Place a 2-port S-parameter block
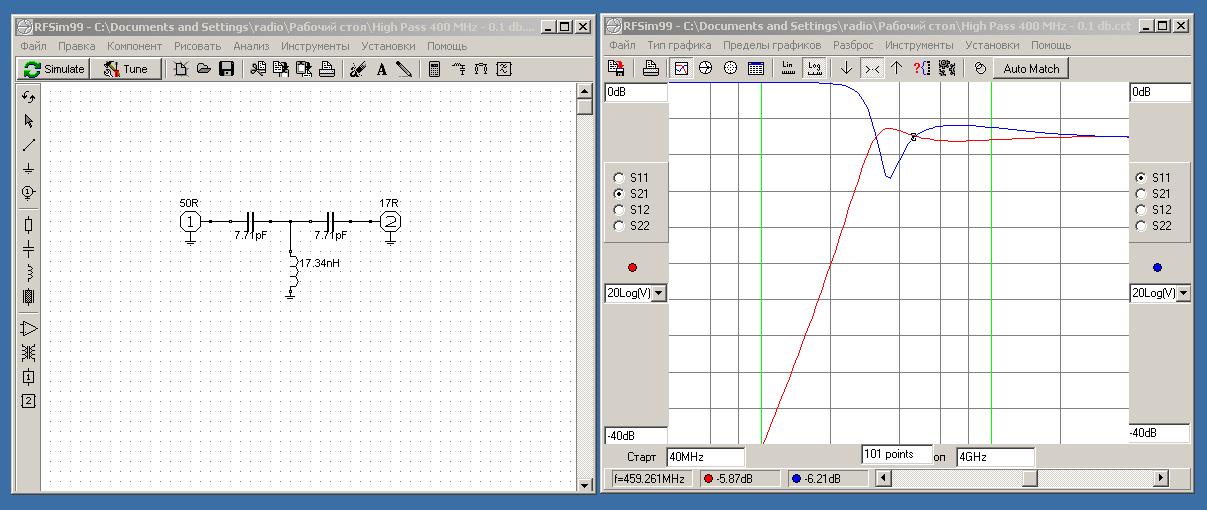Viewport: 1207px width, 510px height. pos(28,401)
